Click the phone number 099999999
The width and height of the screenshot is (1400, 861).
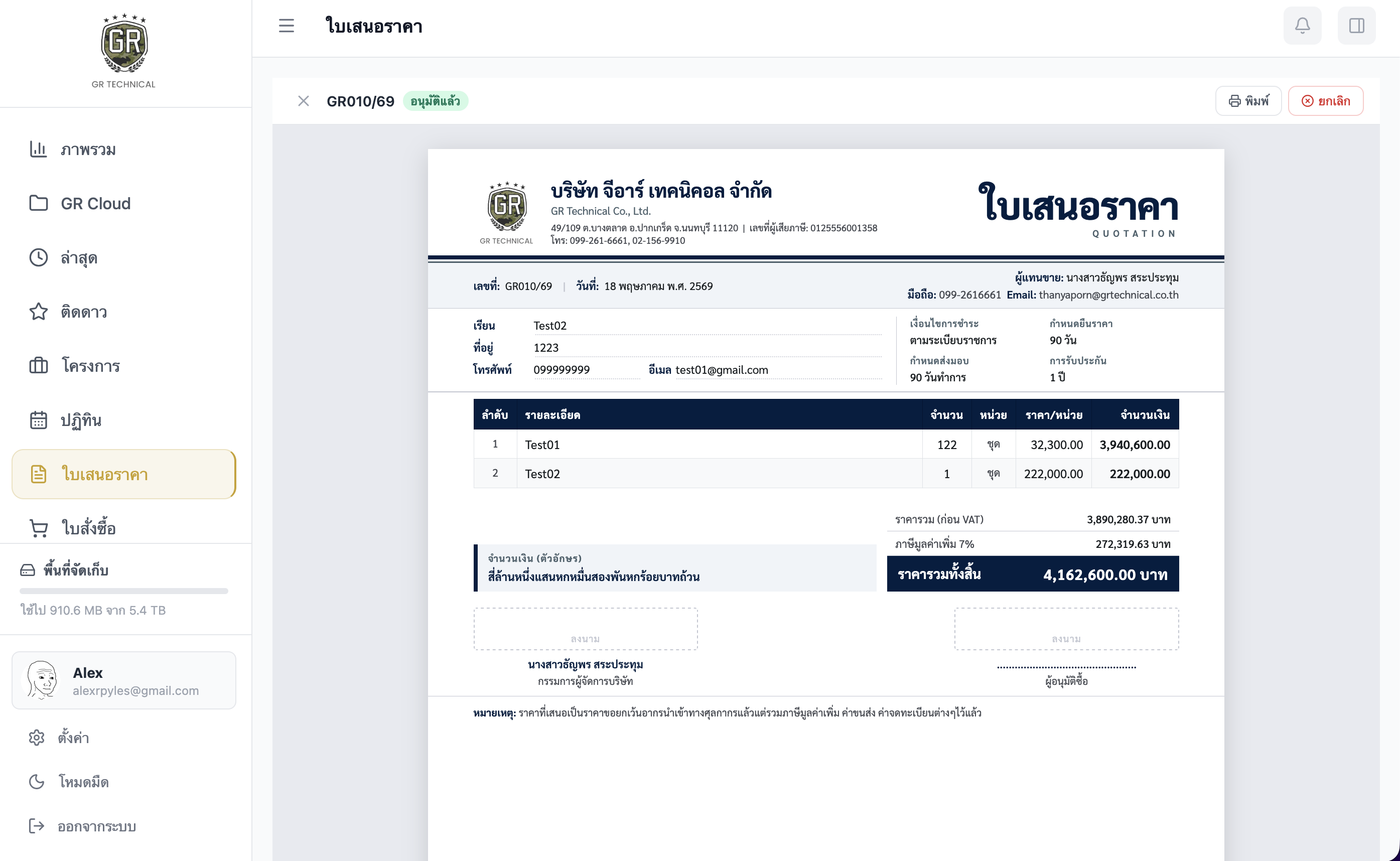point(562,370)
